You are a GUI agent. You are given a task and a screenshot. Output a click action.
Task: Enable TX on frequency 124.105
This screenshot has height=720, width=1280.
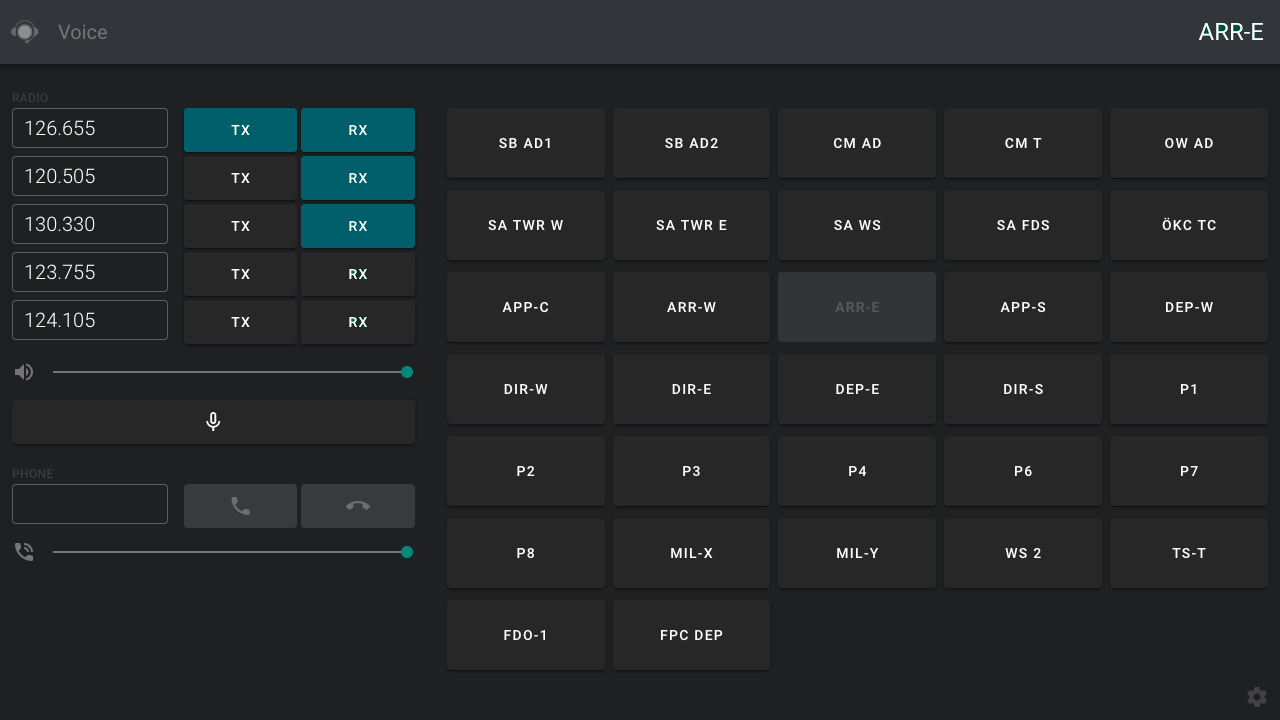[240, 322]
